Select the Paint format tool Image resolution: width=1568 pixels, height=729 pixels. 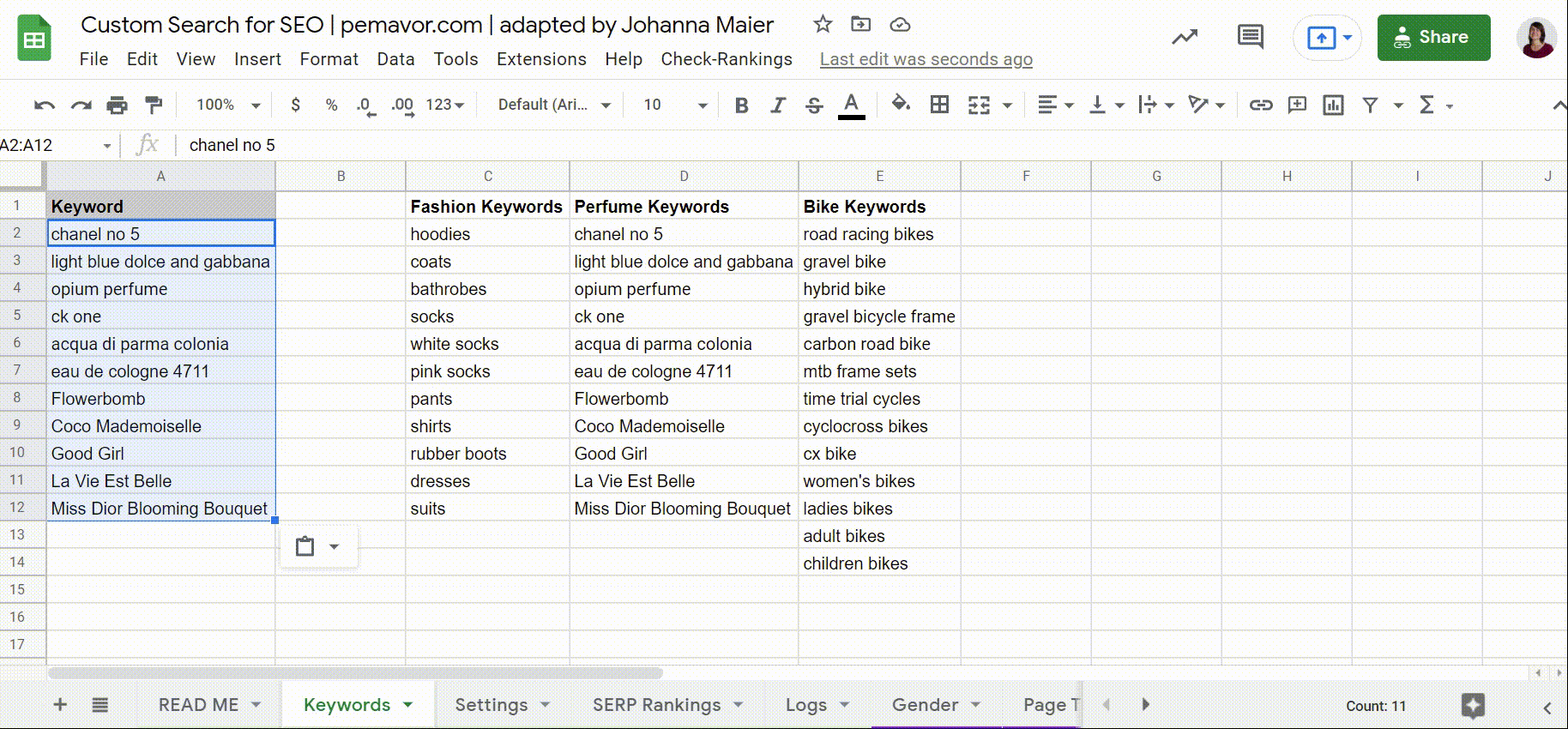pos(154,105)
